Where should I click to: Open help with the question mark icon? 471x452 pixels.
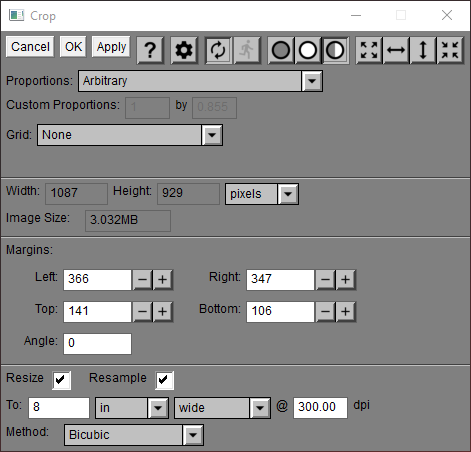point(150,50)
